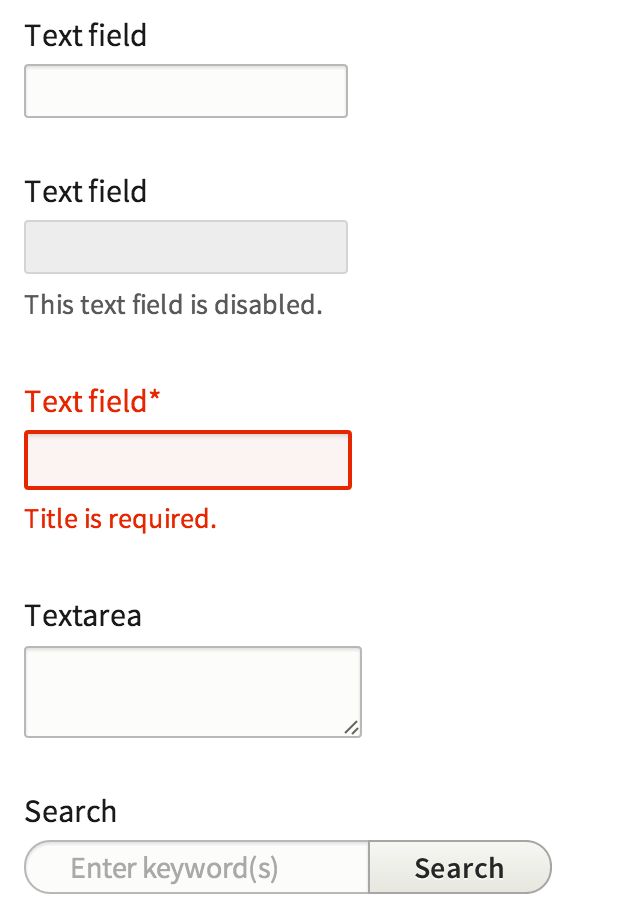Click the 'Title is required.' error message
Viewport: 622px width, 918px height.
(x=120, y=519)
